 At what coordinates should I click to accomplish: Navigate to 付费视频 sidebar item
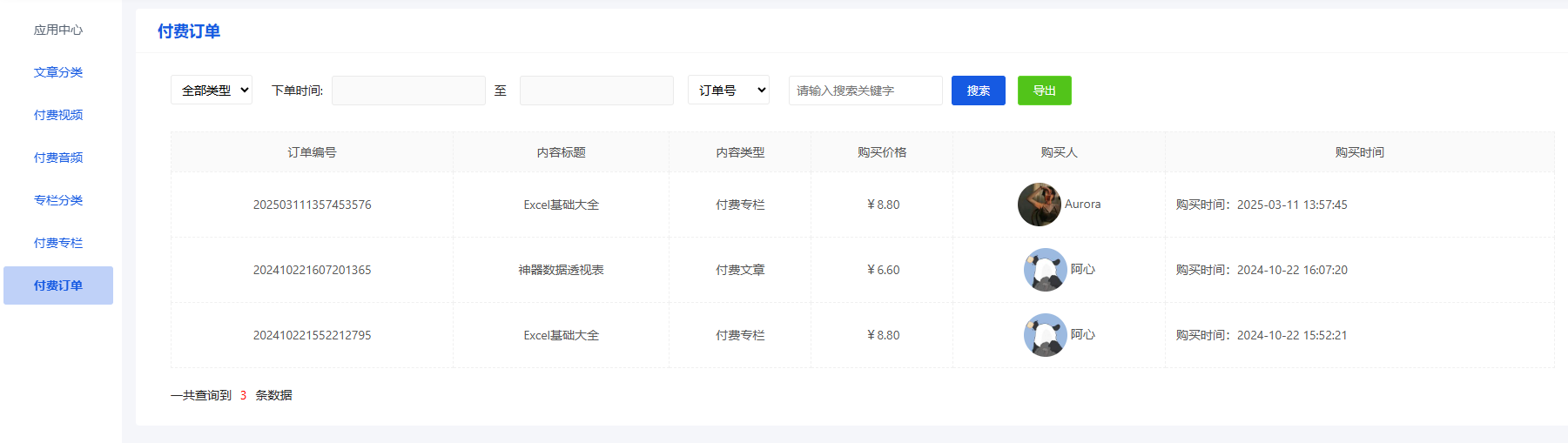coord(58,115)
